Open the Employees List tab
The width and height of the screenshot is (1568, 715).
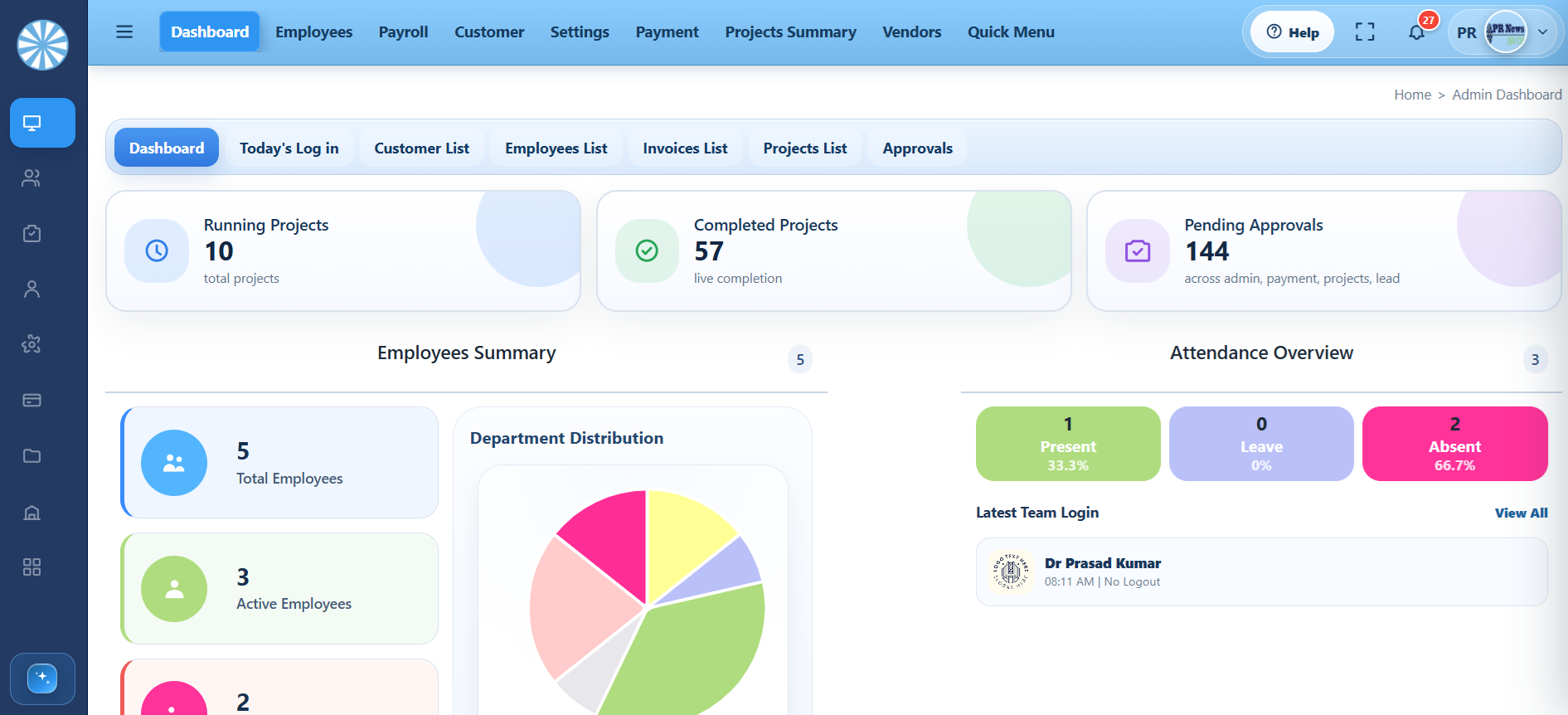[x=556, y=148]
